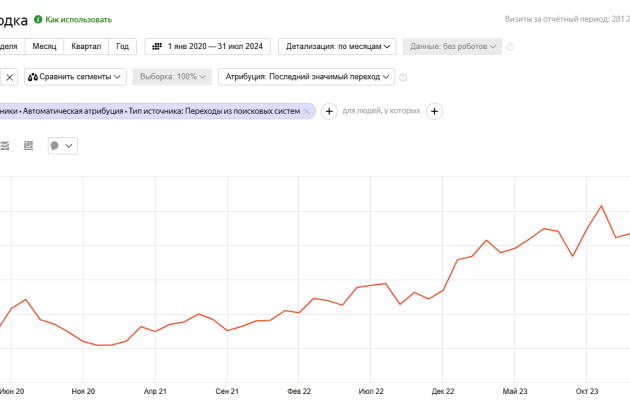Open 'Данные: без роботов' dropdown

coord(450,46)
